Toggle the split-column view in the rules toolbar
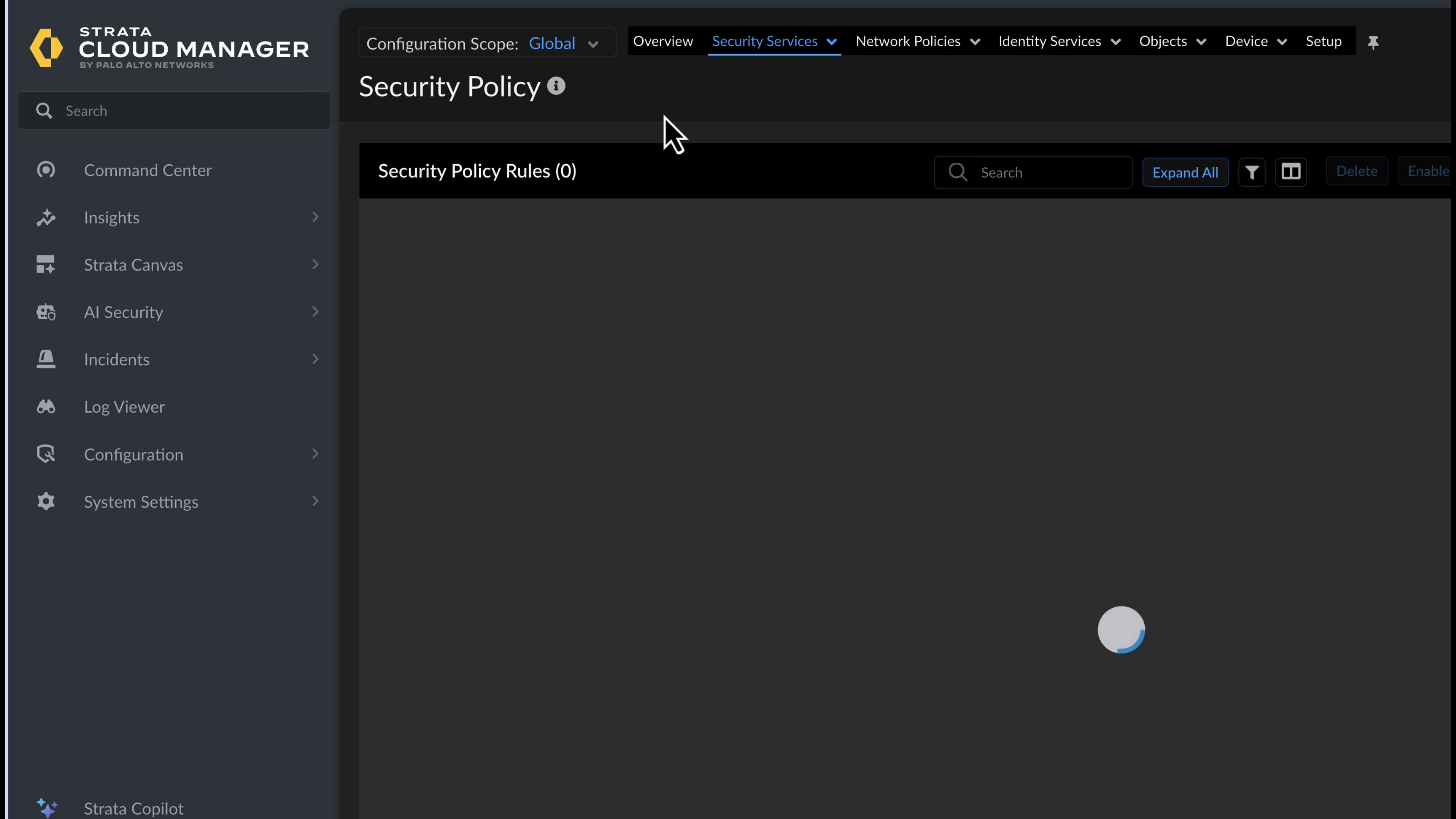The width and height of the screenshot is (1456, 819). click(x=1291, y=172)
